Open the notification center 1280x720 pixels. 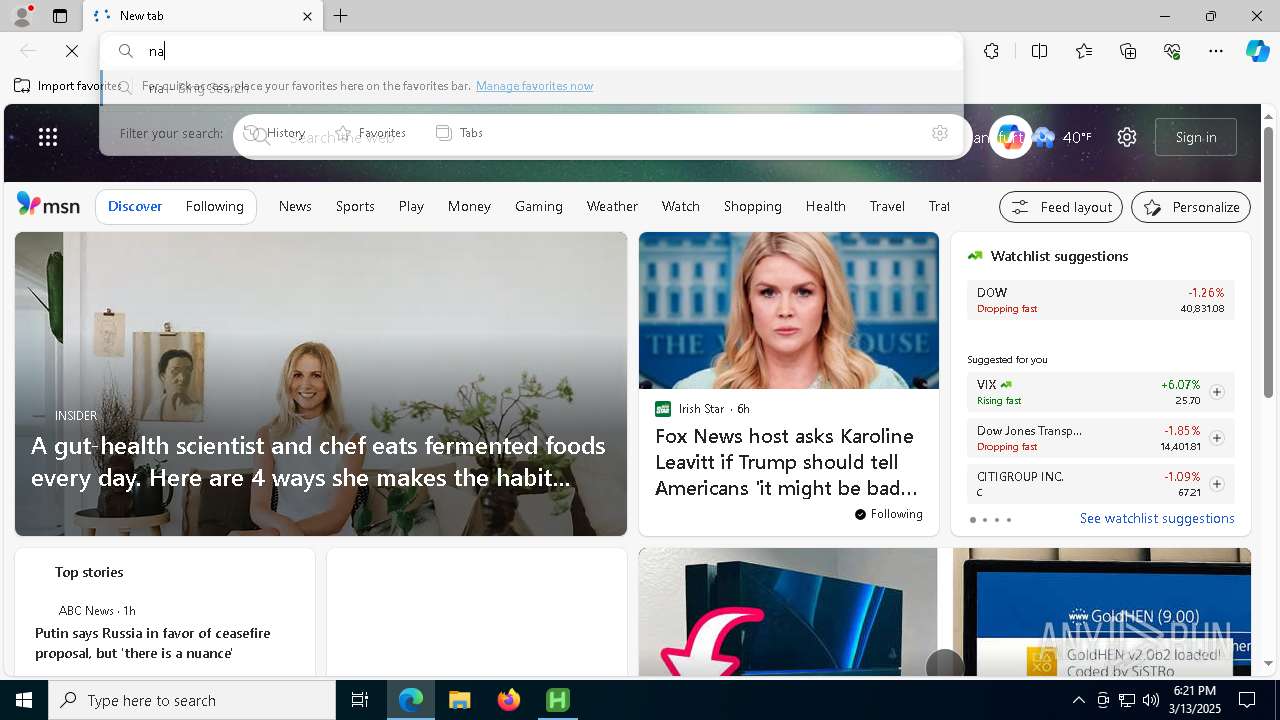tap(1247, 700)
